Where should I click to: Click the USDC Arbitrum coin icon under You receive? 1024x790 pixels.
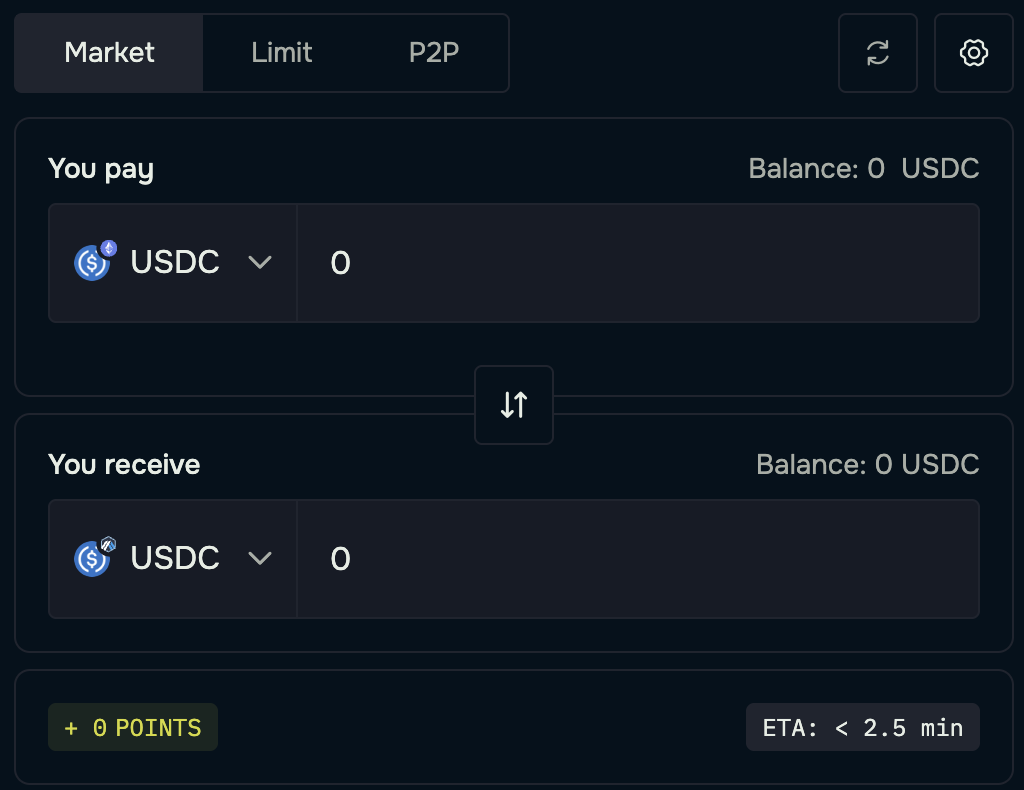(94, 558)
